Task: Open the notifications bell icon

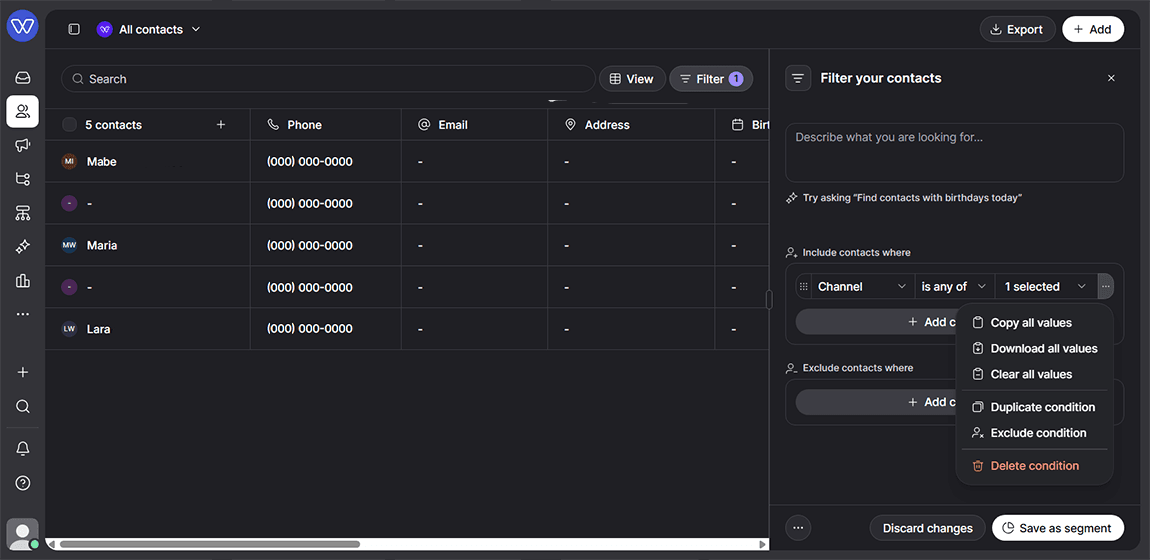Action: click(23, 449)
